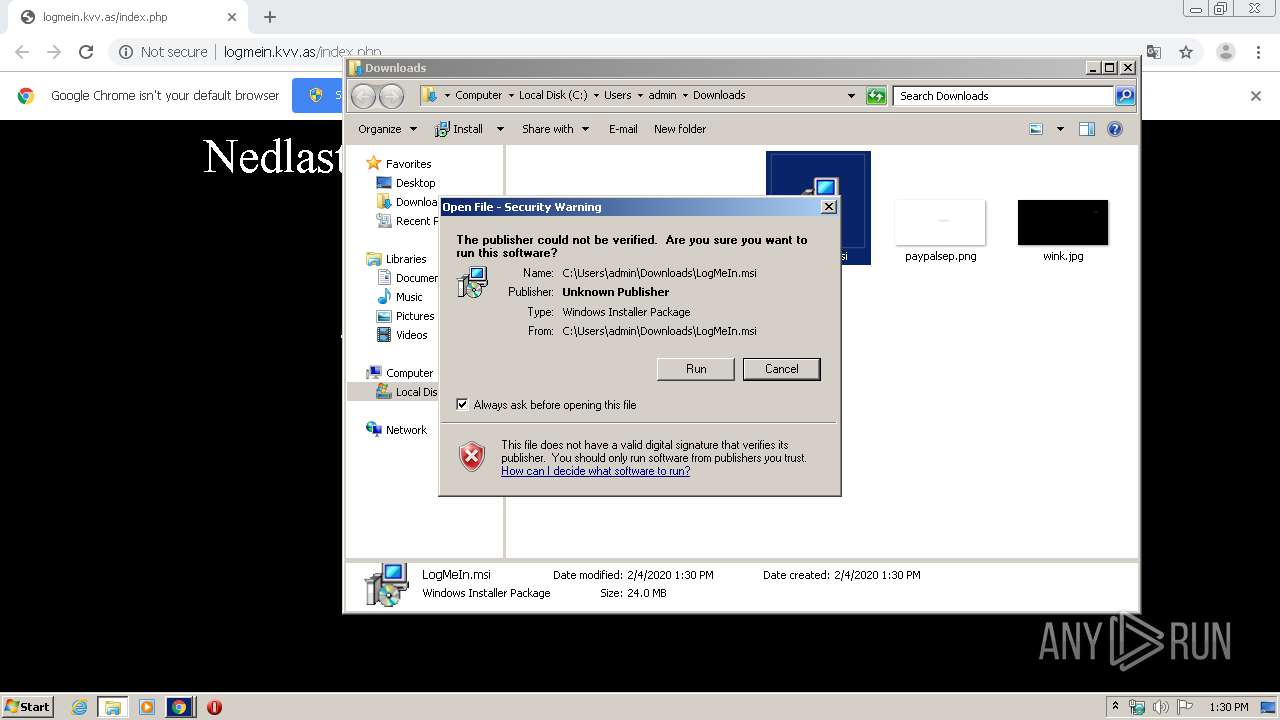Open a new Chrome tab
Screen dimensions: 1280x720
(270, 17)
